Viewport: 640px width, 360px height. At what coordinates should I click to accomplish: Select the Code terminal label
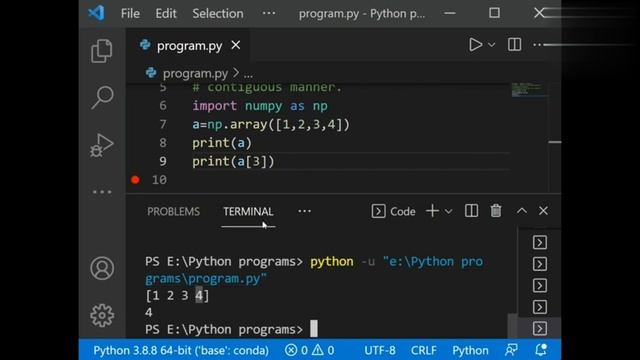coord(393,211)
